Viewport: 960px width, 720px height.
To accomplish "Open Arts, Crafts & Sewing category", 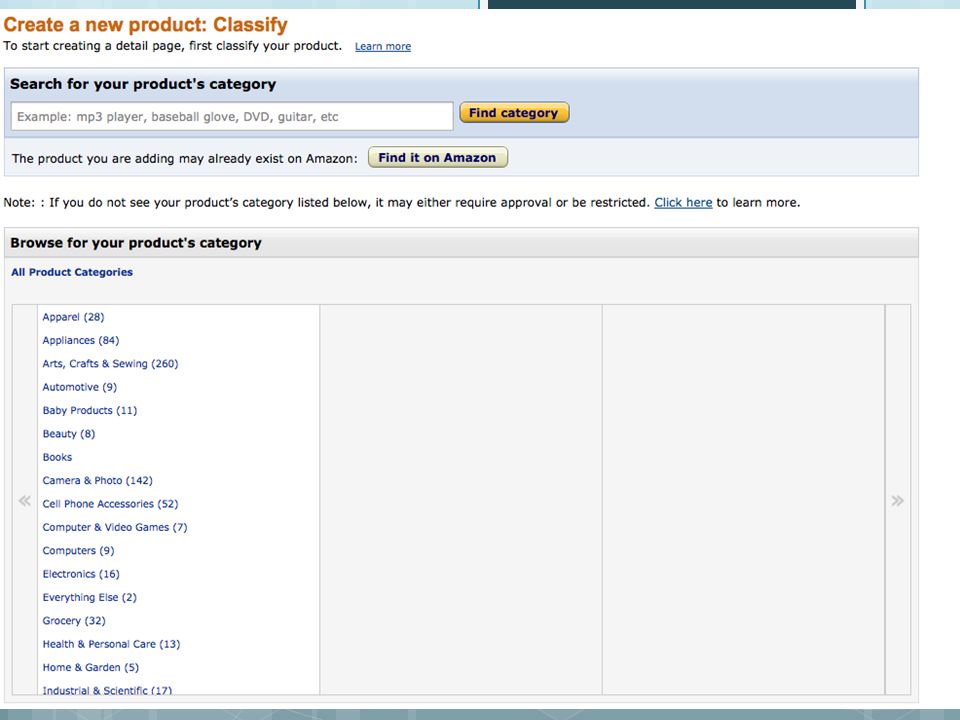I will (x=110, y=364).
